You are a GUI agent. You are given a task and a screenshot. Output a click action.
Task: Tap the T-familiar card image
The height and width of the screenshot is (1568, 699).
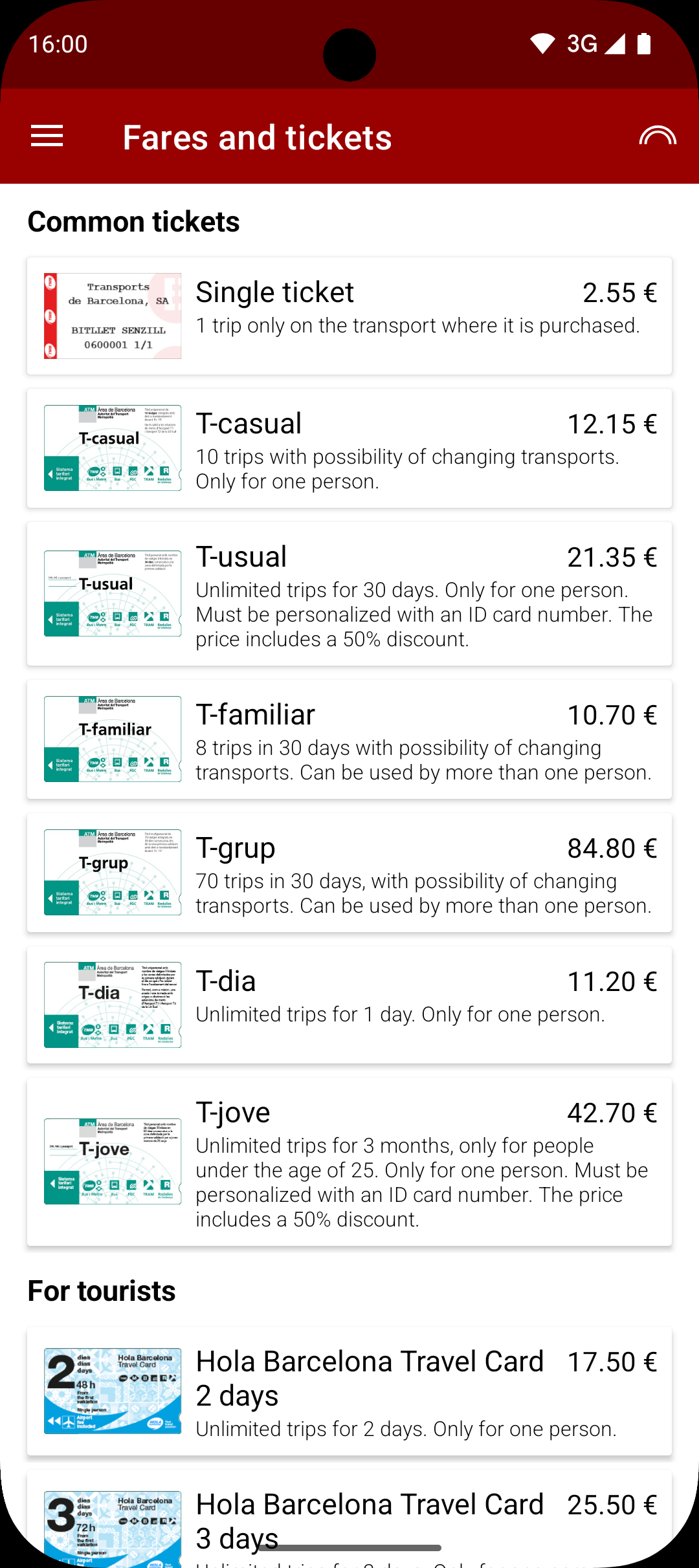pyautogui.click(x=113, y=739)
